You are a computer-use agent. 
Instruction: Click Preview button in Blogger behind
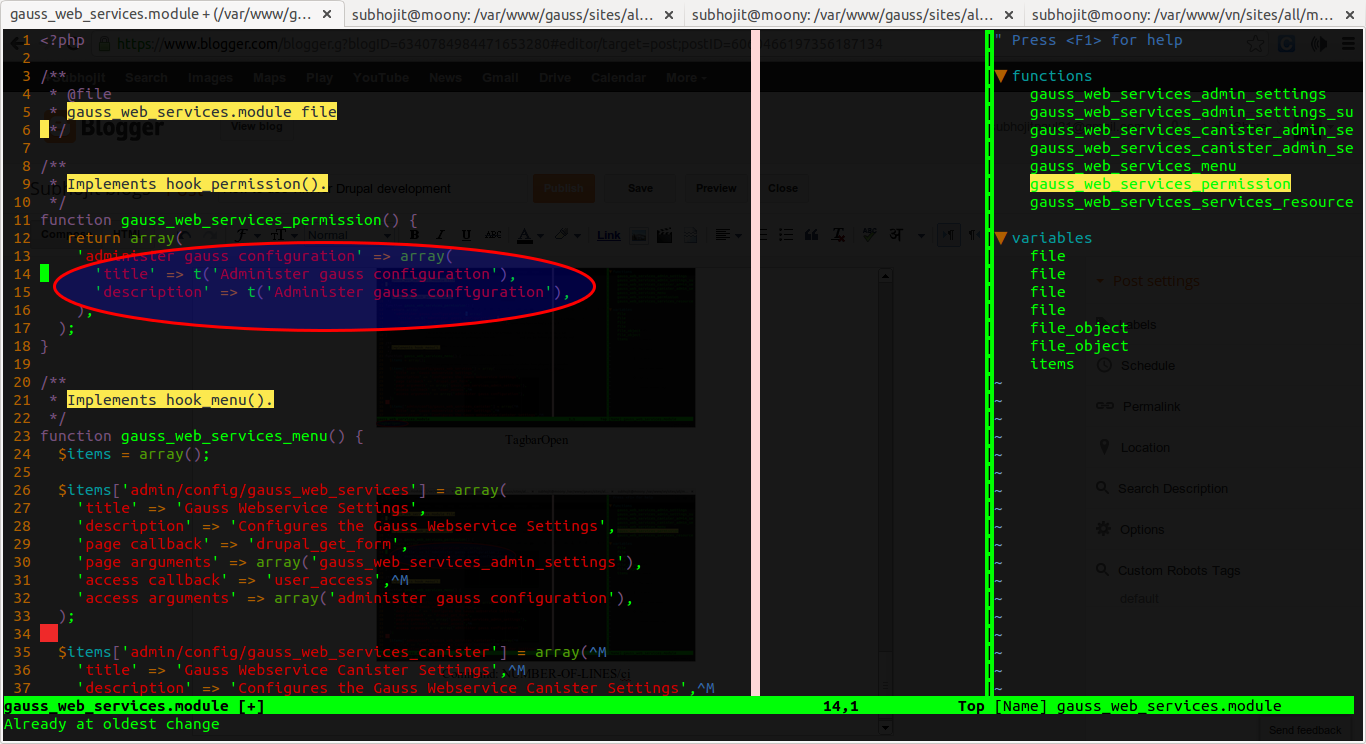pos(716,188)
